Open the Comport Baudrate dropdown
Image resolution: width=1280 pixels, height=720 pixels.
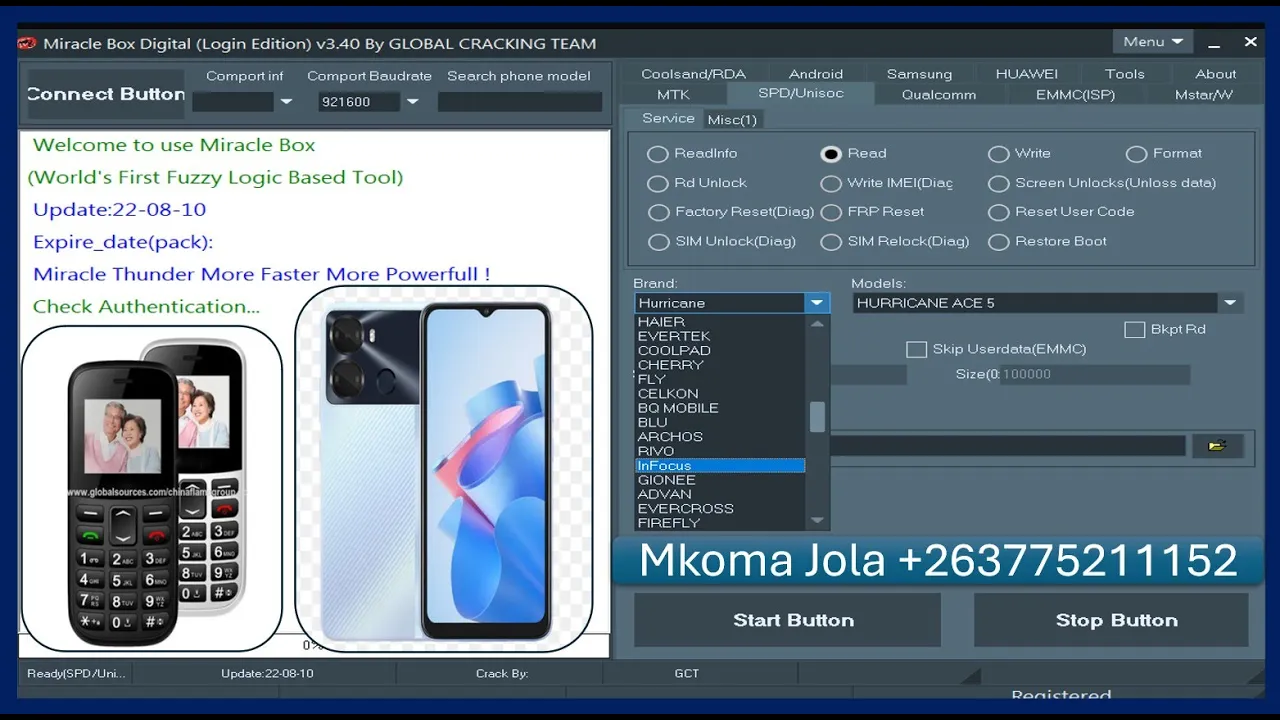point(412,102)
